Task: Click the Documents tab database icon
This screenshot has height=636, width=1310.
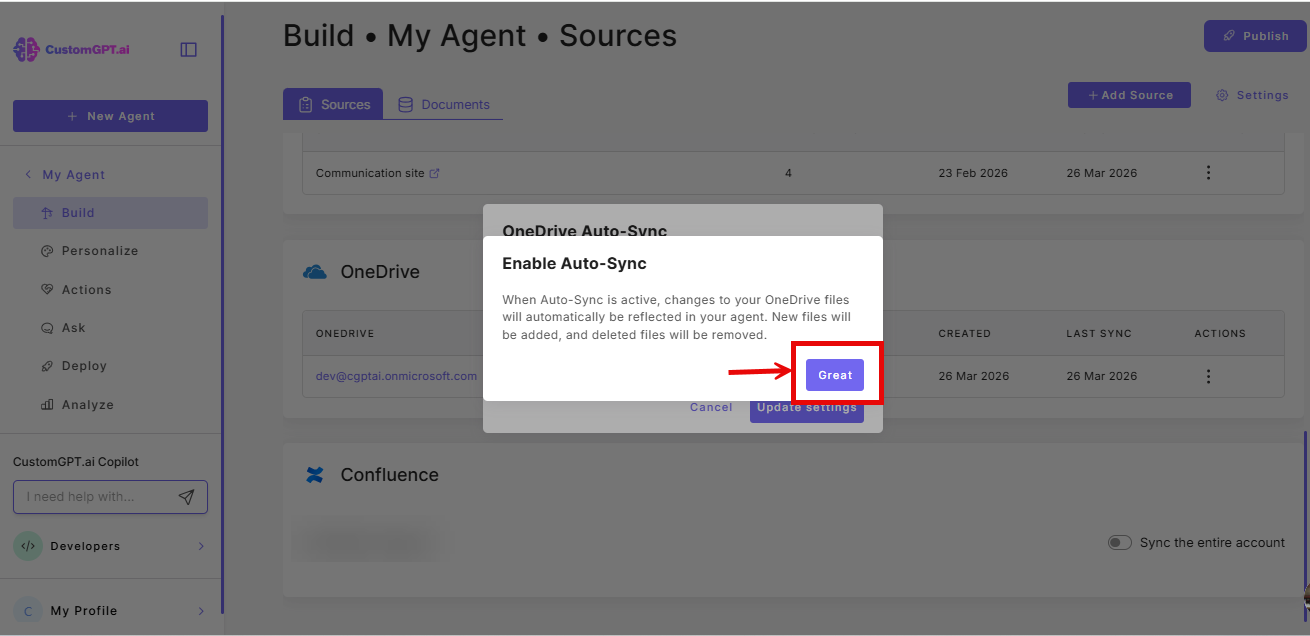Action: (x=405, y=104)
